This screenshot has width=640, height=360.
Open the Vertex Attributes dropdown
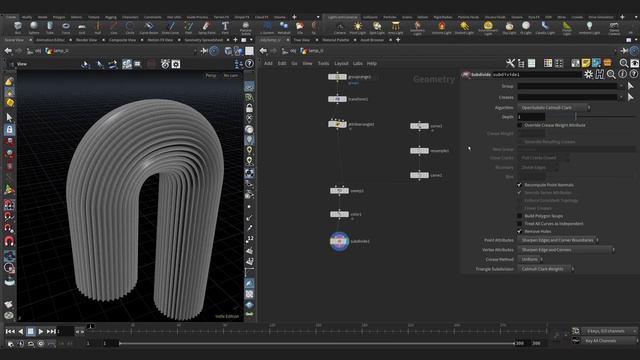pos(566,250)
